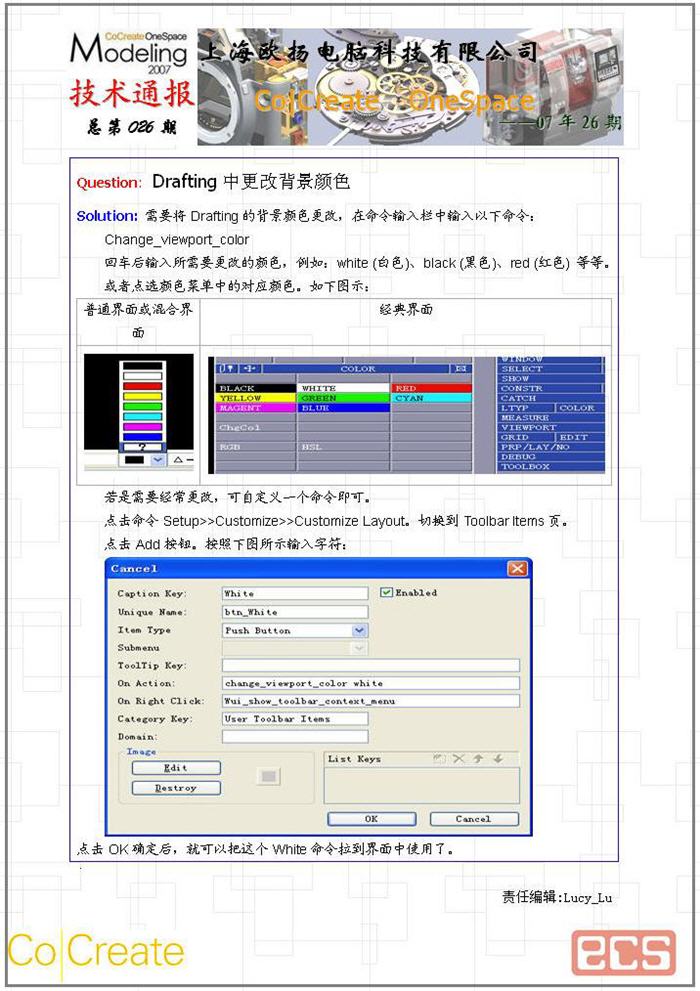700x991 pixels.
Task: Open GRID in the side menu
Action: click(526, 437)
